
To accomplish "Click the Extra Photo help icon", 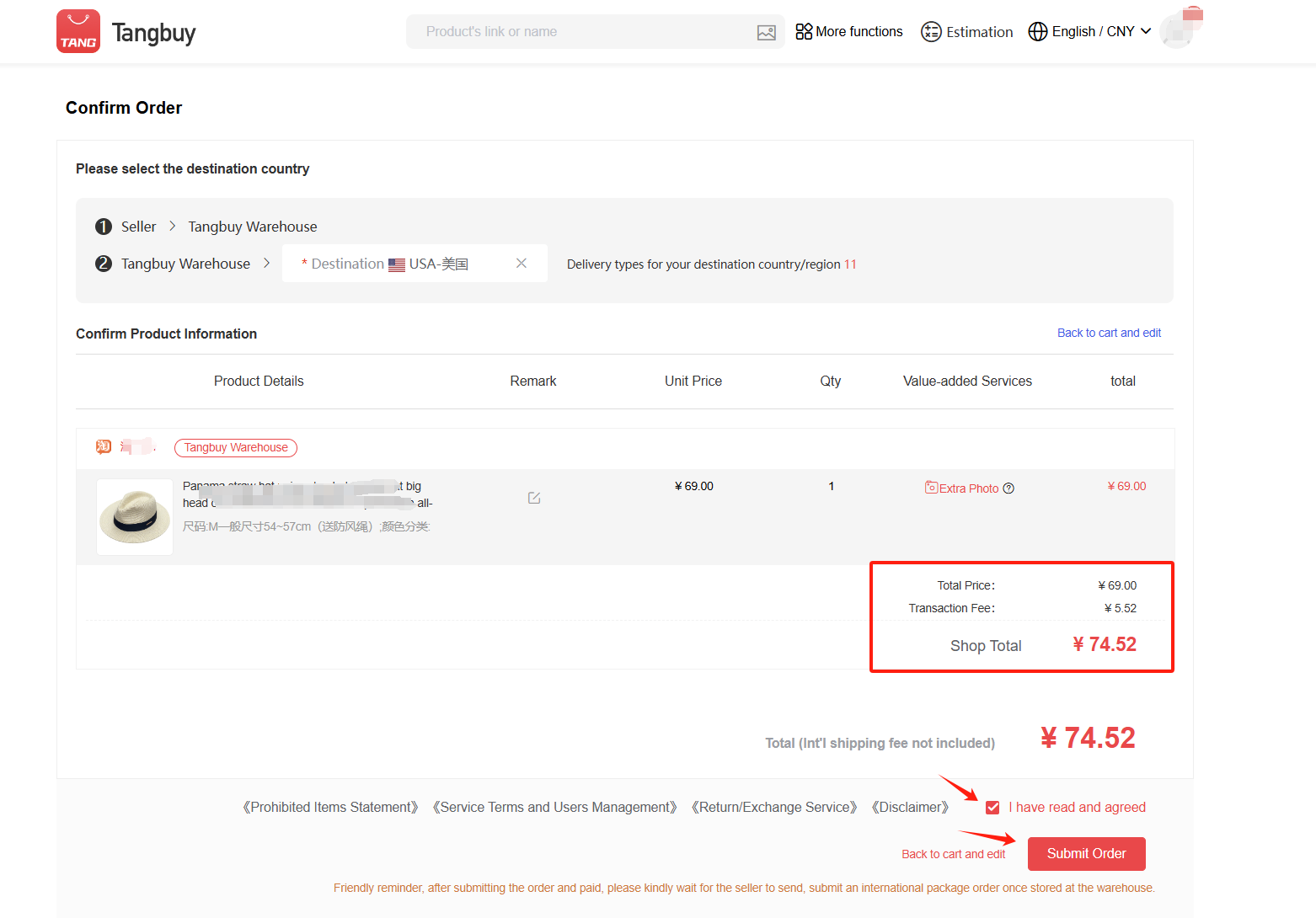I will pyautogui.click(x=1008, y=488).
